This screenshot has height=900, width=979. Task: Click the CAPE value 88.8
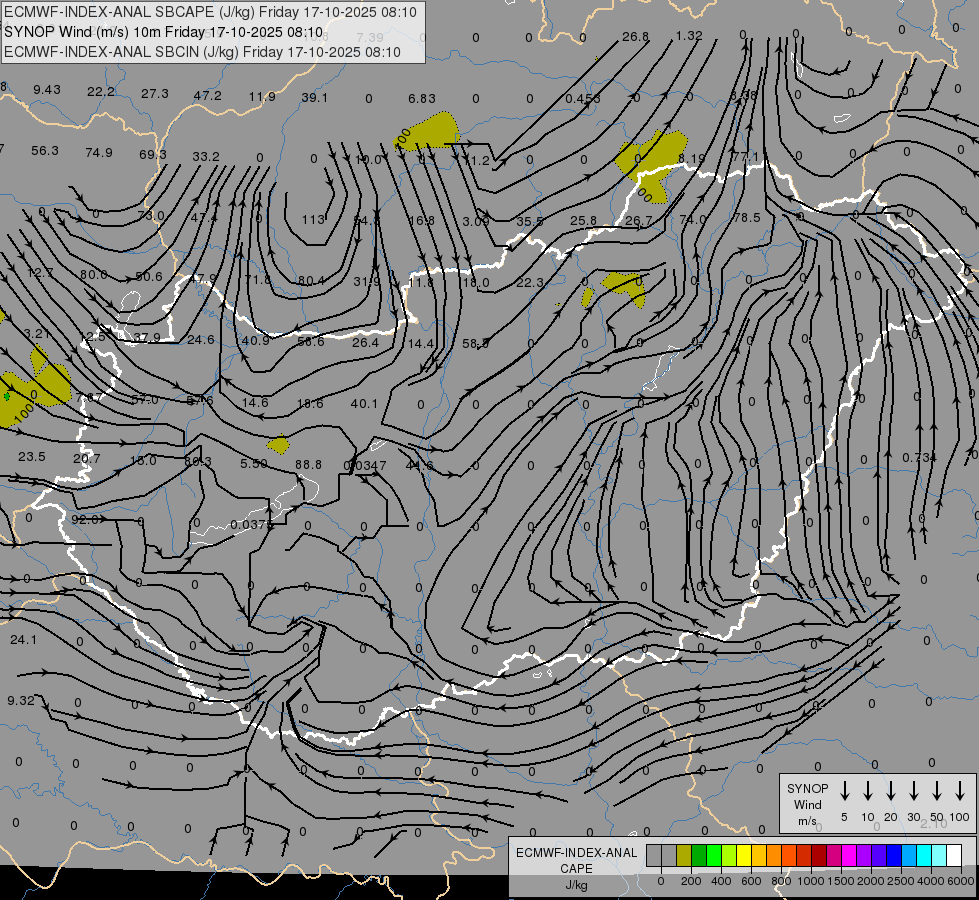pos(308,465)
